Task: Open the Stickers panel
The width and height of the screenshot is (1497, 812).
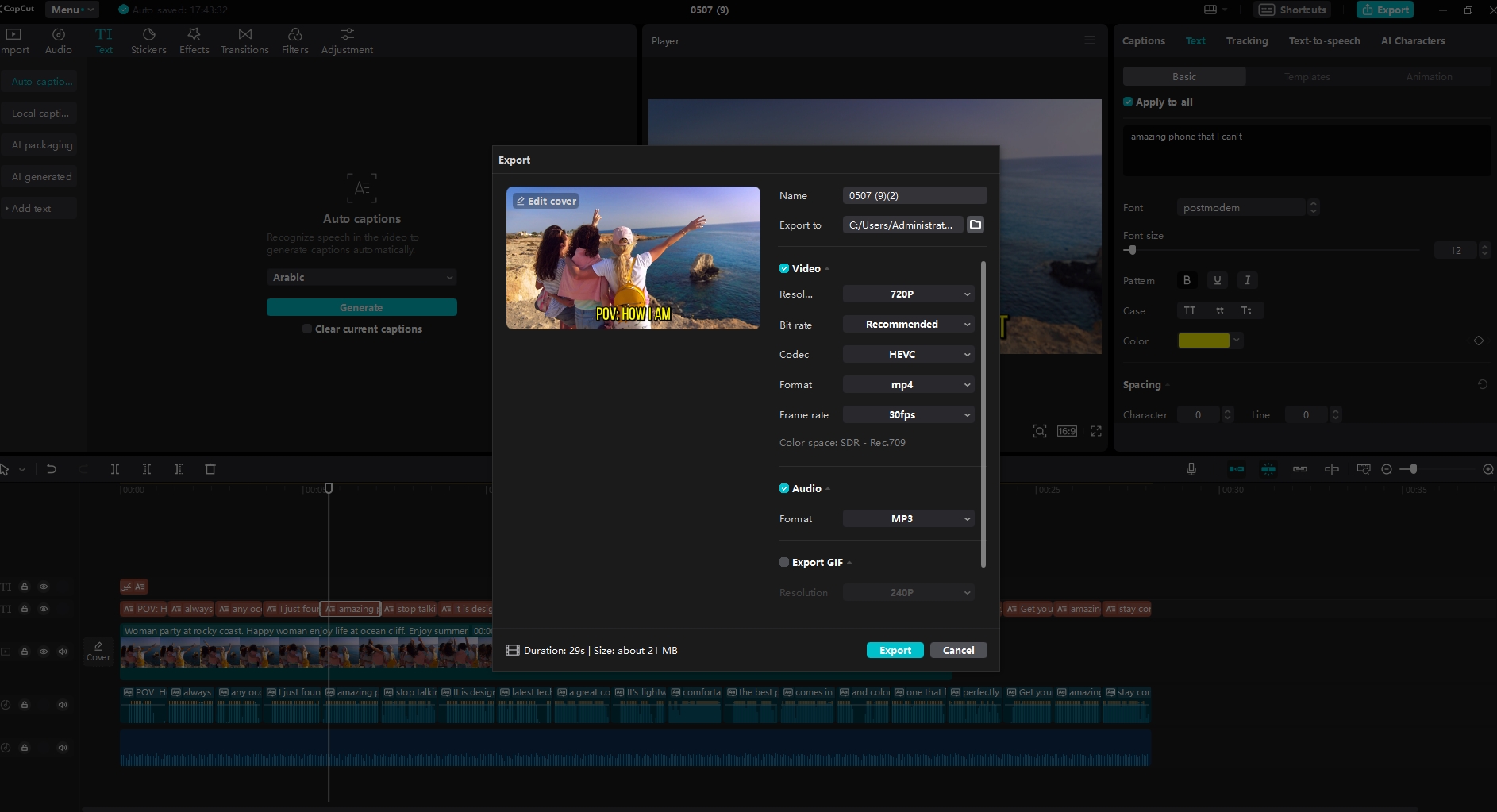Action: pyautogui.click(x=148, y=40)
